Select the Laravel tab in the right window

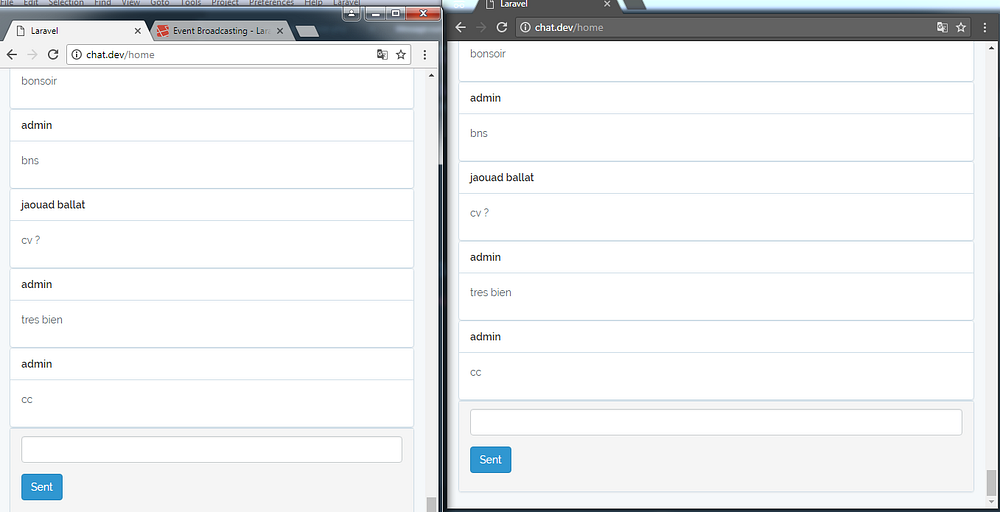(x=546, y=4)
